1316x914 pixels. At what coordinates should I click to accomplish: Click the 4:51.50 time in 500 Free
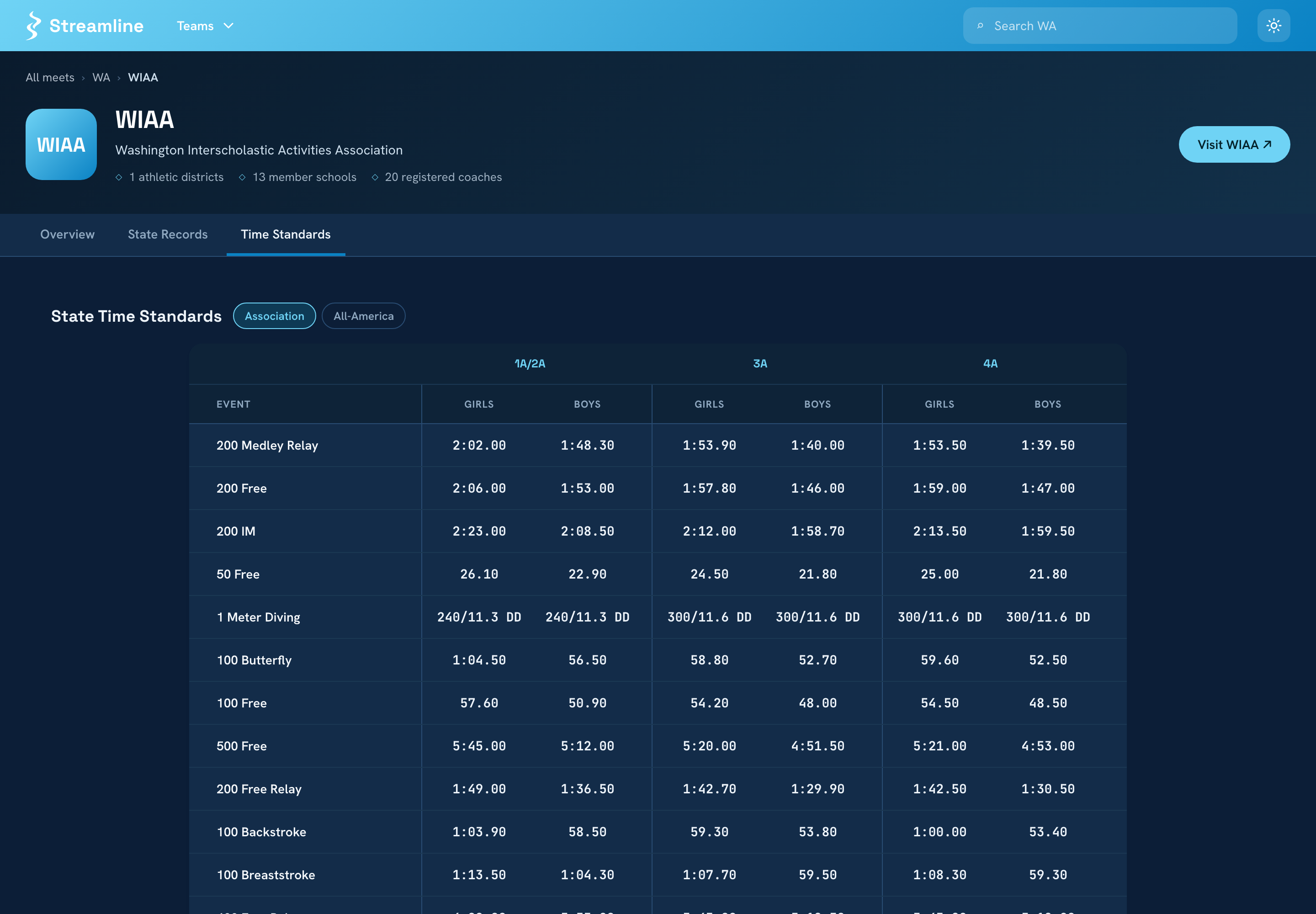point(818,746)
